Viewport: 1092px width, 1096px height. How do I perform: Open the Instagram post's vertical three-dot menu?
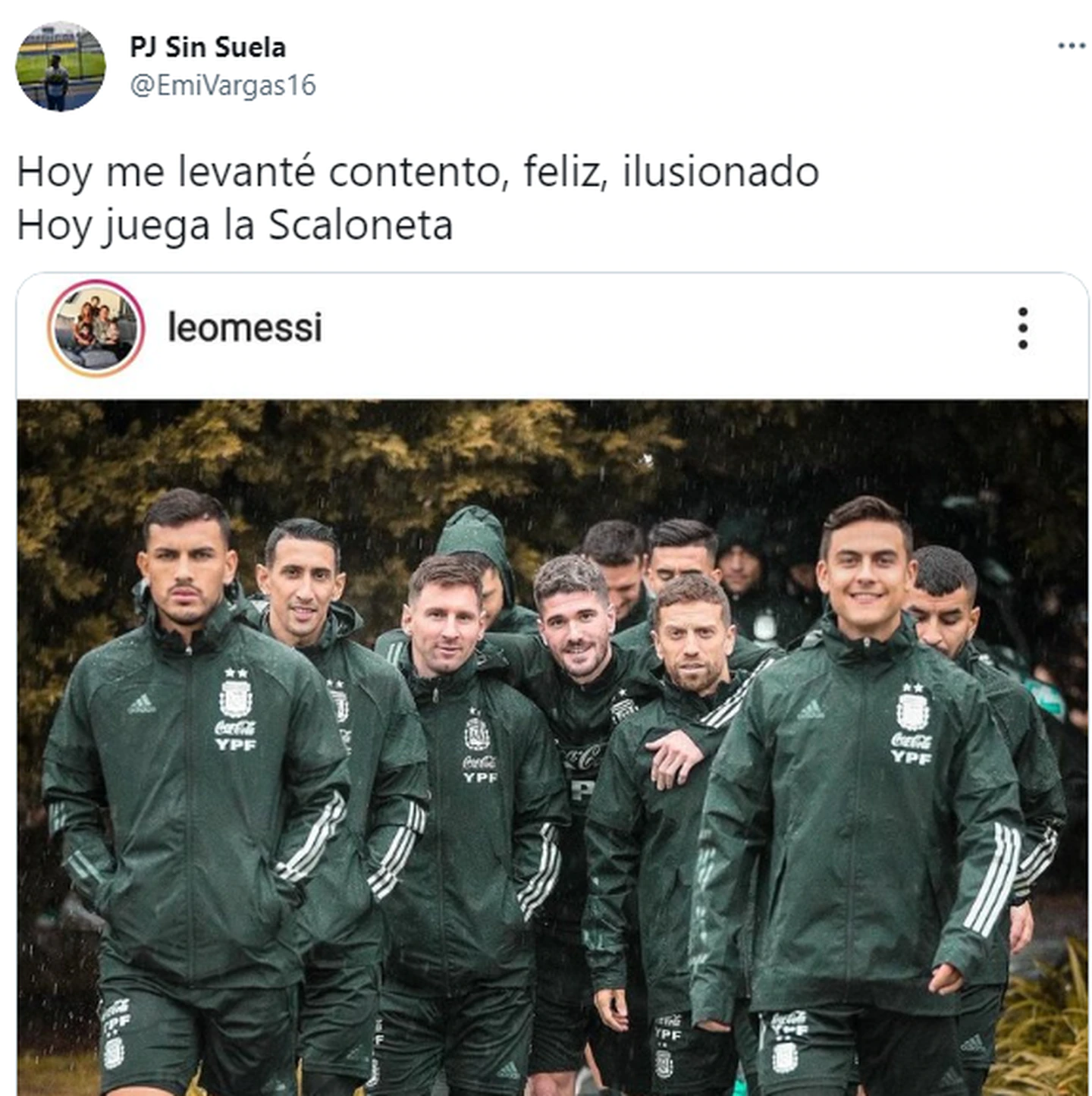[x=1023, y=328]
